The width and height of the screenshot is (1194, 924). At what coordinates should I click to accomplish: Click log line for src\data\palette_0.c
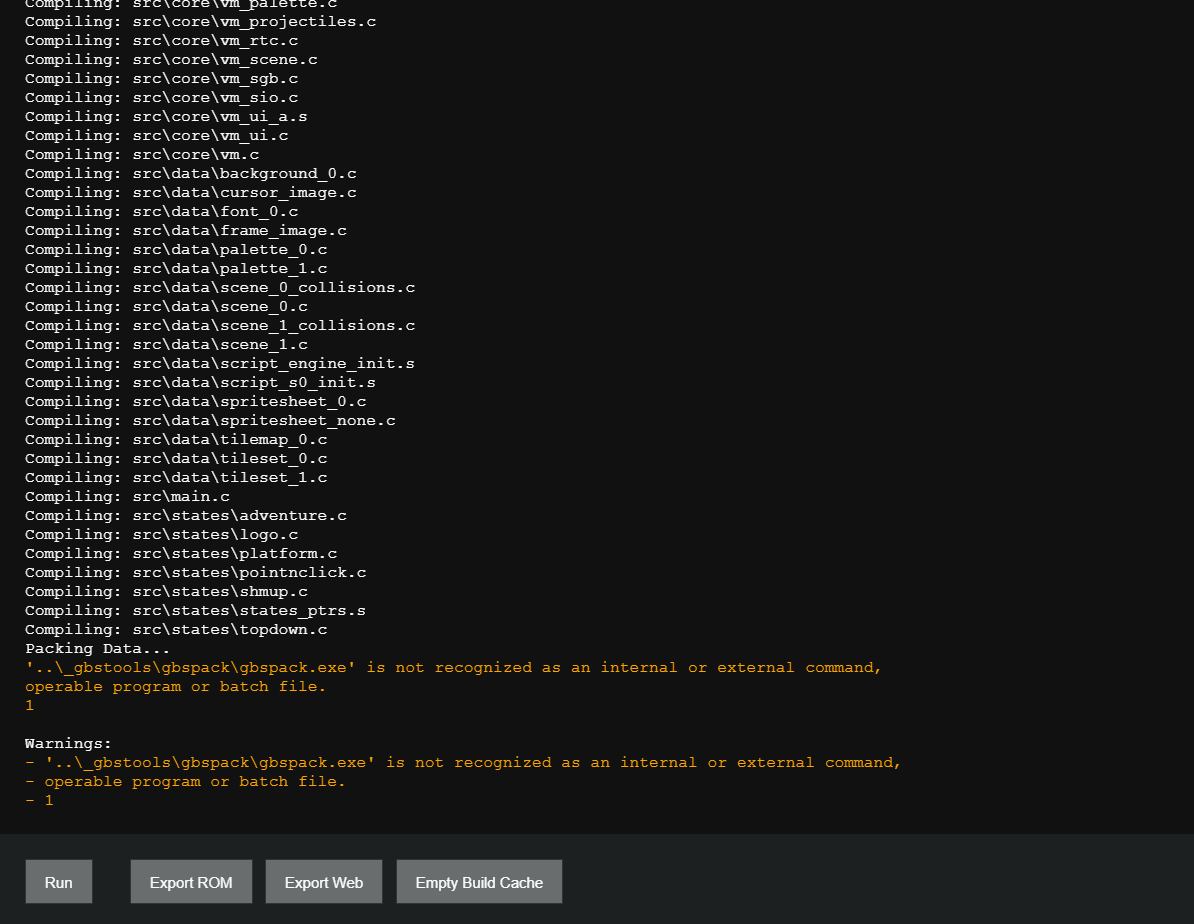176,249
